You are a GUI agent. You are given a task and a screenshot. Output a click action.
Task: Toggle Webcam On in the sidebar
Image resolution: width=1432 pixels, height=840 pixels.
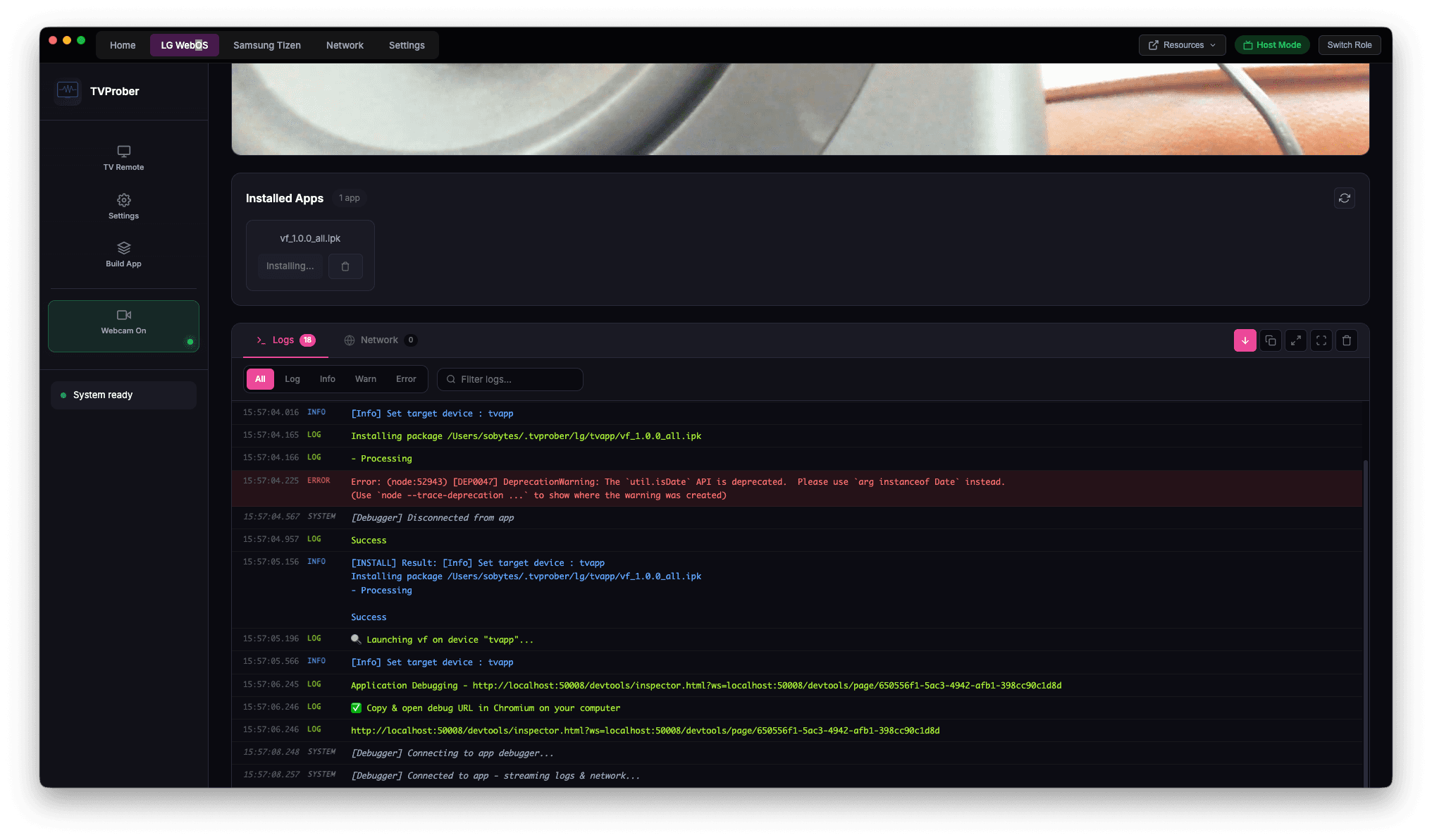click(123, 326)
